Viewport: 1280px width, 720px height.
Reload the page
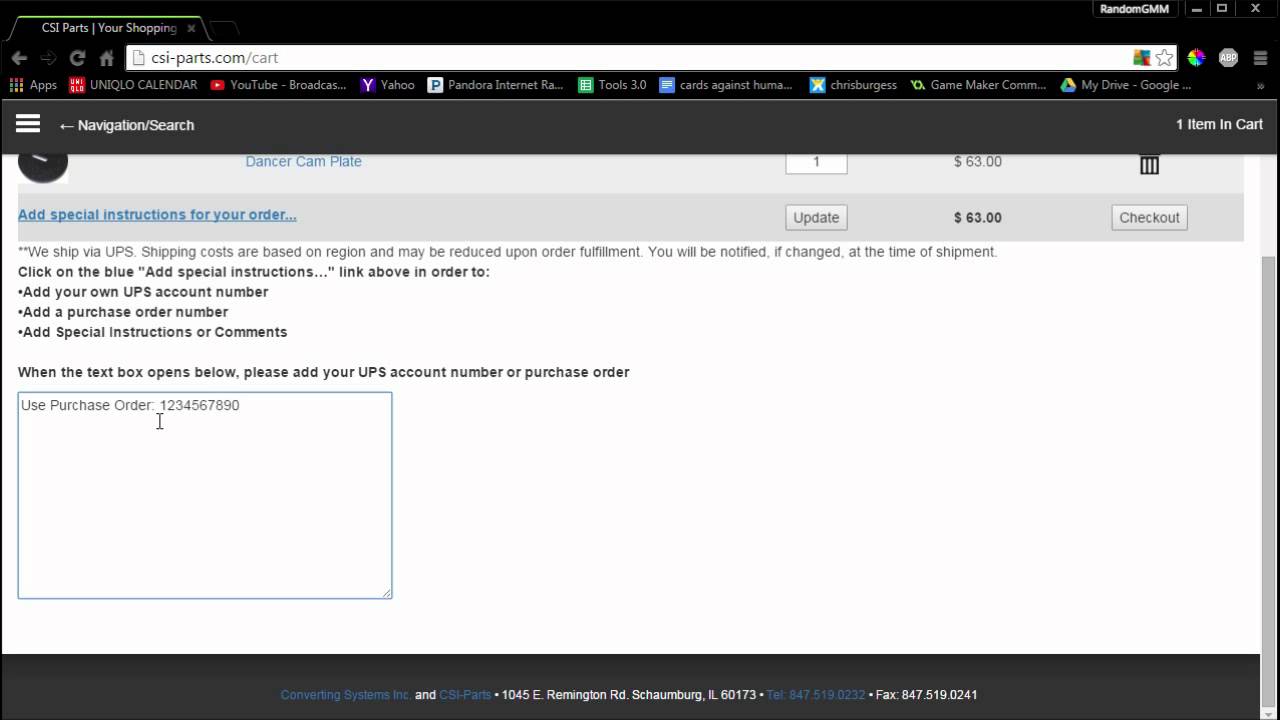coord(77,58)
